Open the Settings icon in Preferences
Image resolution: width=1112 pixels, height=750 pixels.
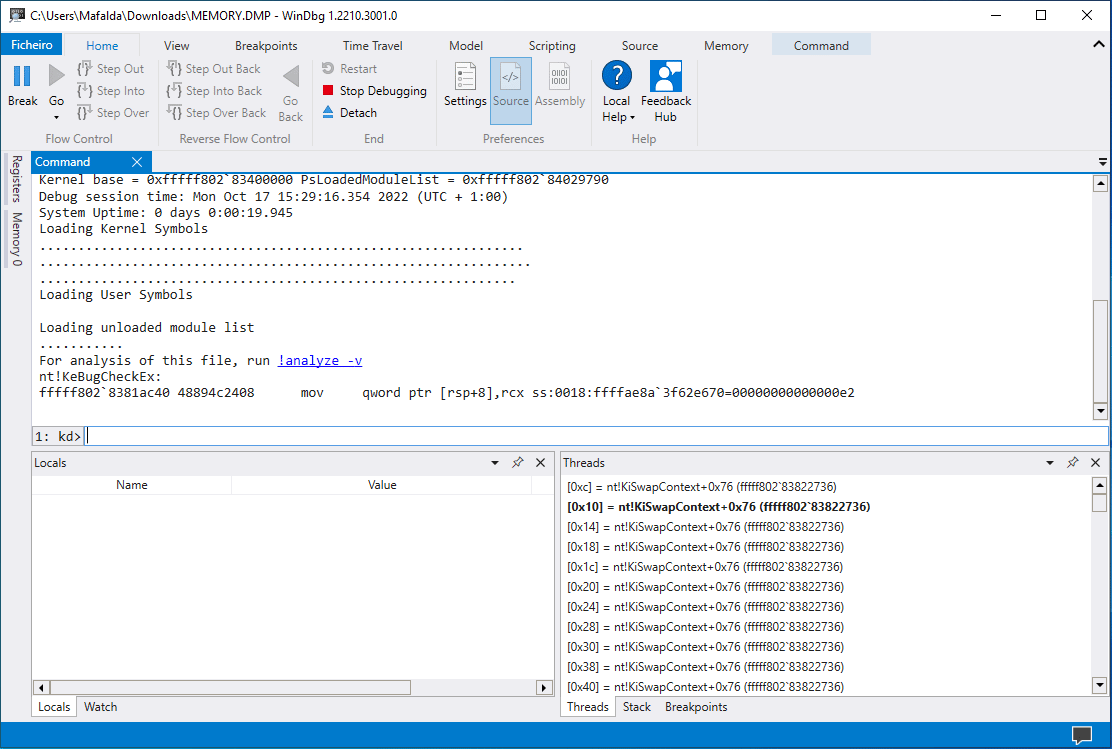tap(465, 77)
